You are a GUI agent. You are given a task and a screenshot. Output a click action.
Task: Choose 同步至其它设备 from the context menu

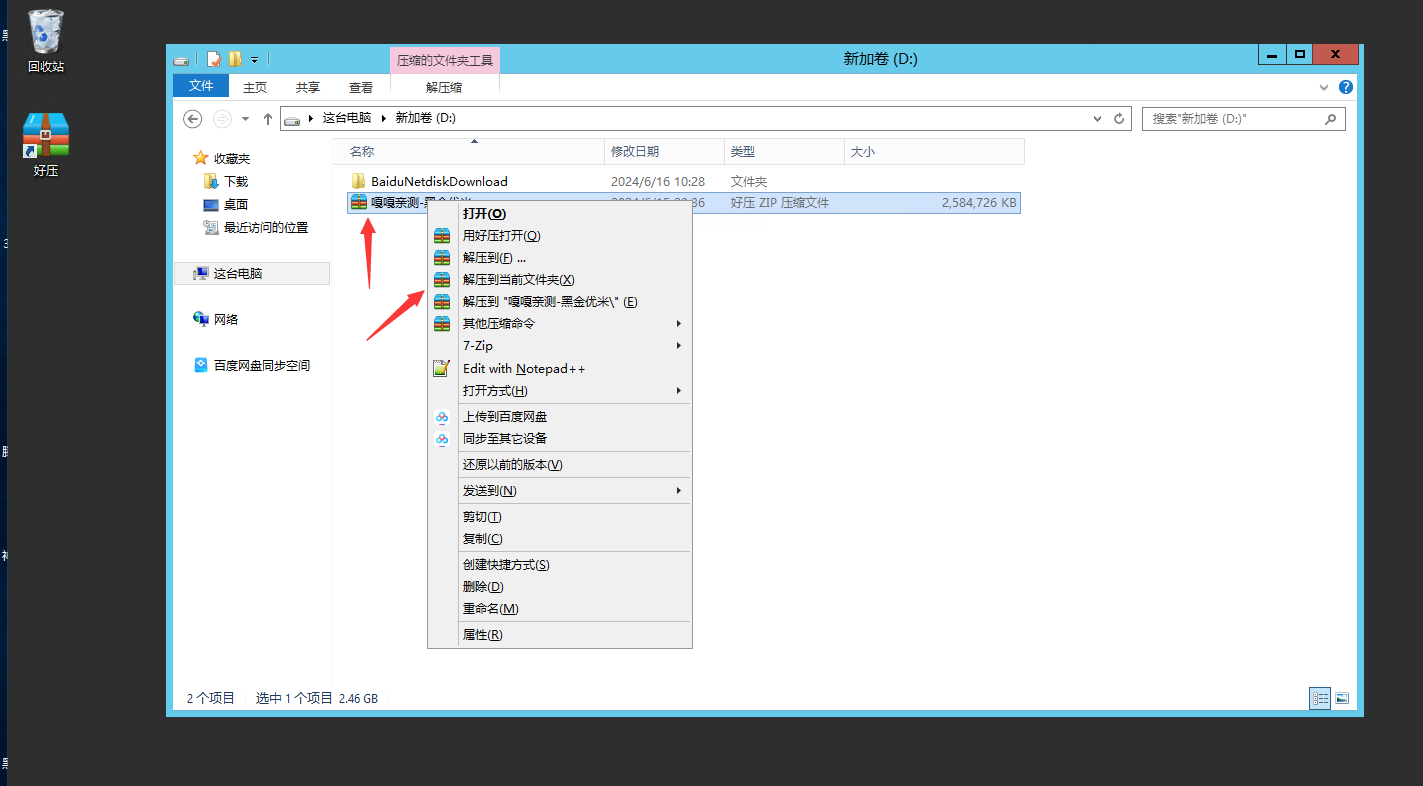560,438
